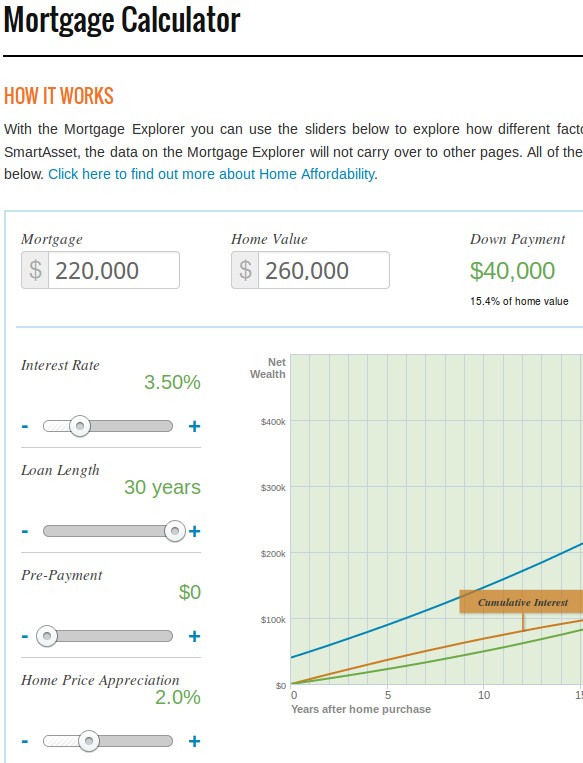Click into the Home Value field

pyautogui.click(x=324, y=270)
